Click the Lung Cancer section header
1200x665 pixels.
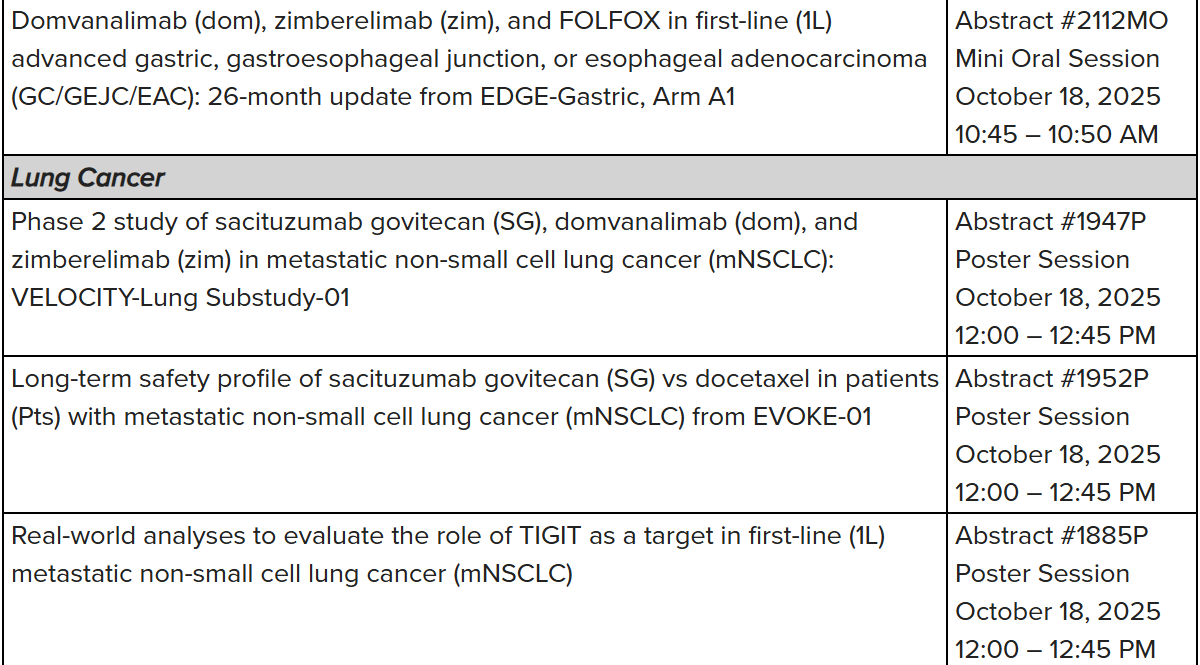coord(88,178)
